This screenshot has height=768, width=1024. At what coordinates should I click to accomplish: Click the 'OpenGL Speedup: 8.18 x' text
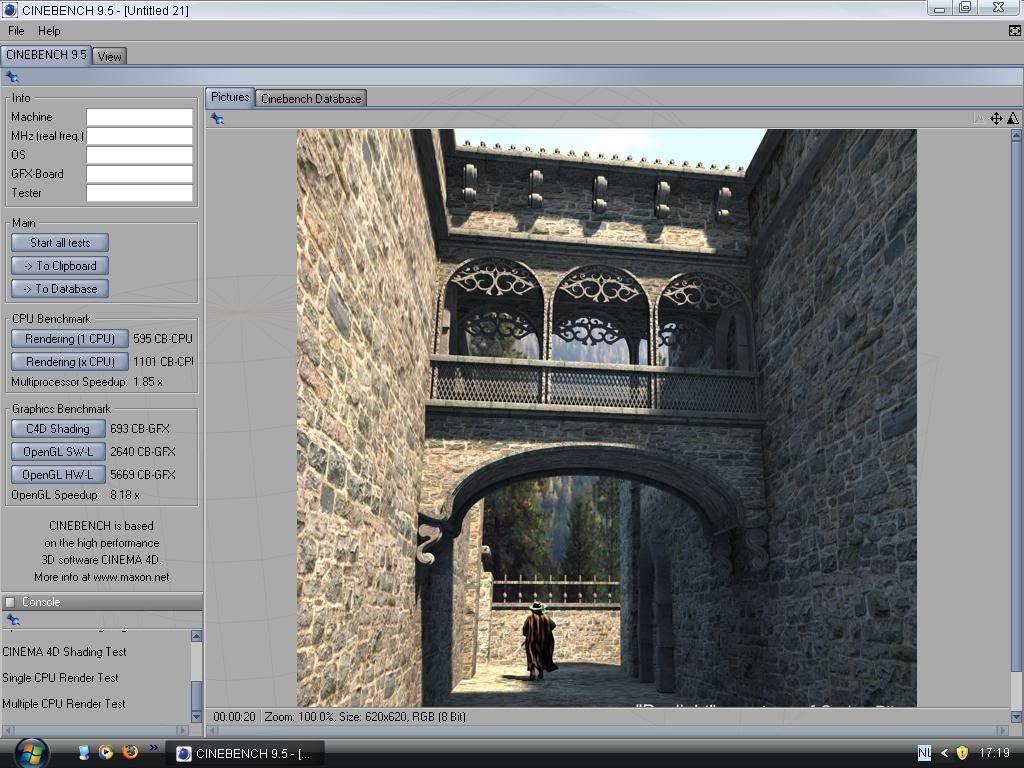point(76,495)
